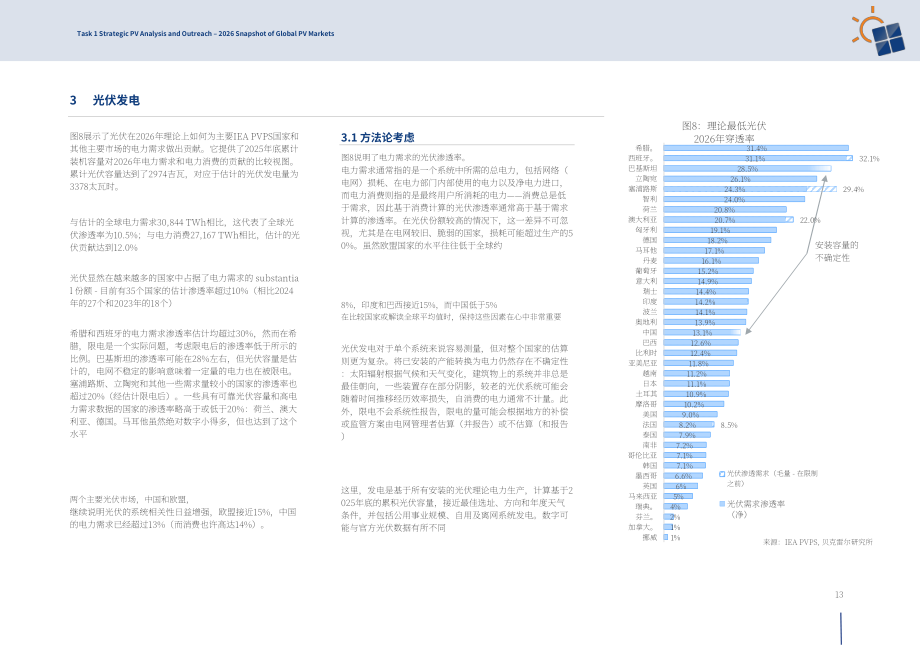This screenshot has width=920, height=651.
Task: Click the 英国 6% bar
Action: click(681, 486)
